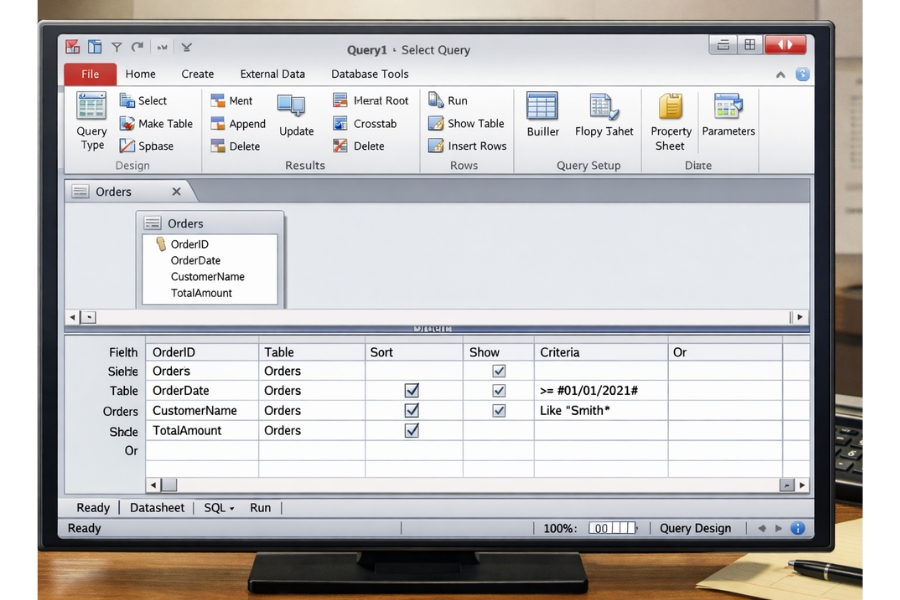Click the Append query icon
The width and height of the screenshot is (900, 600).
tap(238, 123)
